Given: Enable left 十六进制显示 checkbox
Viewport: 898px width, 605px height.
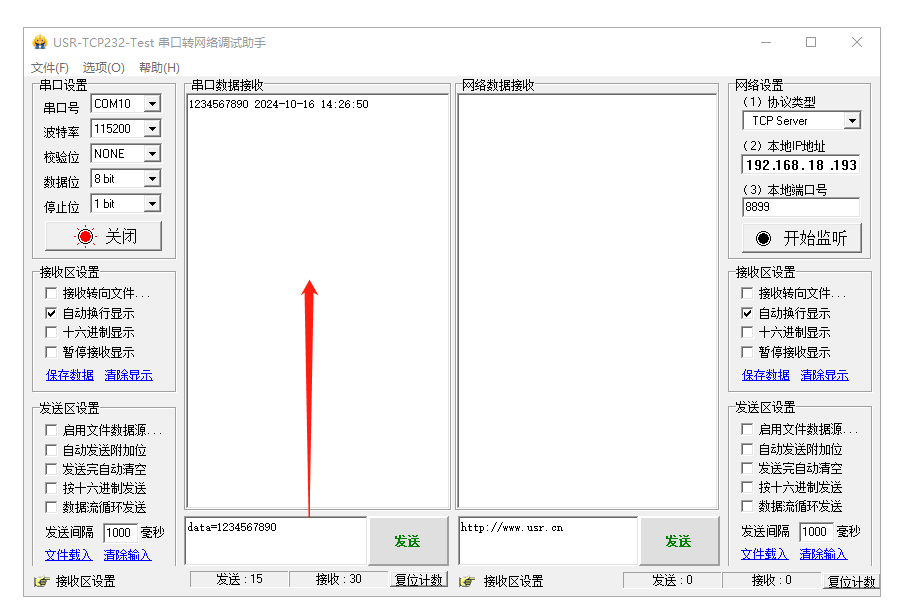Looking at the screenshot, I should click(x=51, y=332).
